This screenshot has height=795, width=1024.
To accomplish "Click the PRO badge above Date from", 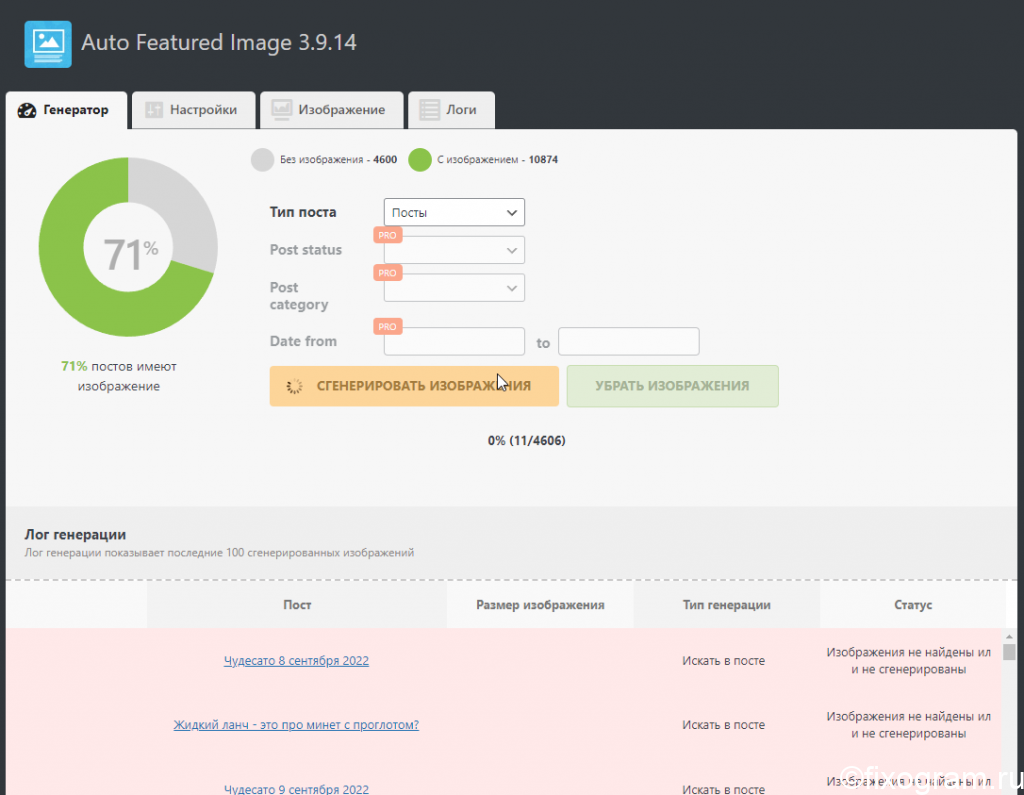I will pos(387,326).
